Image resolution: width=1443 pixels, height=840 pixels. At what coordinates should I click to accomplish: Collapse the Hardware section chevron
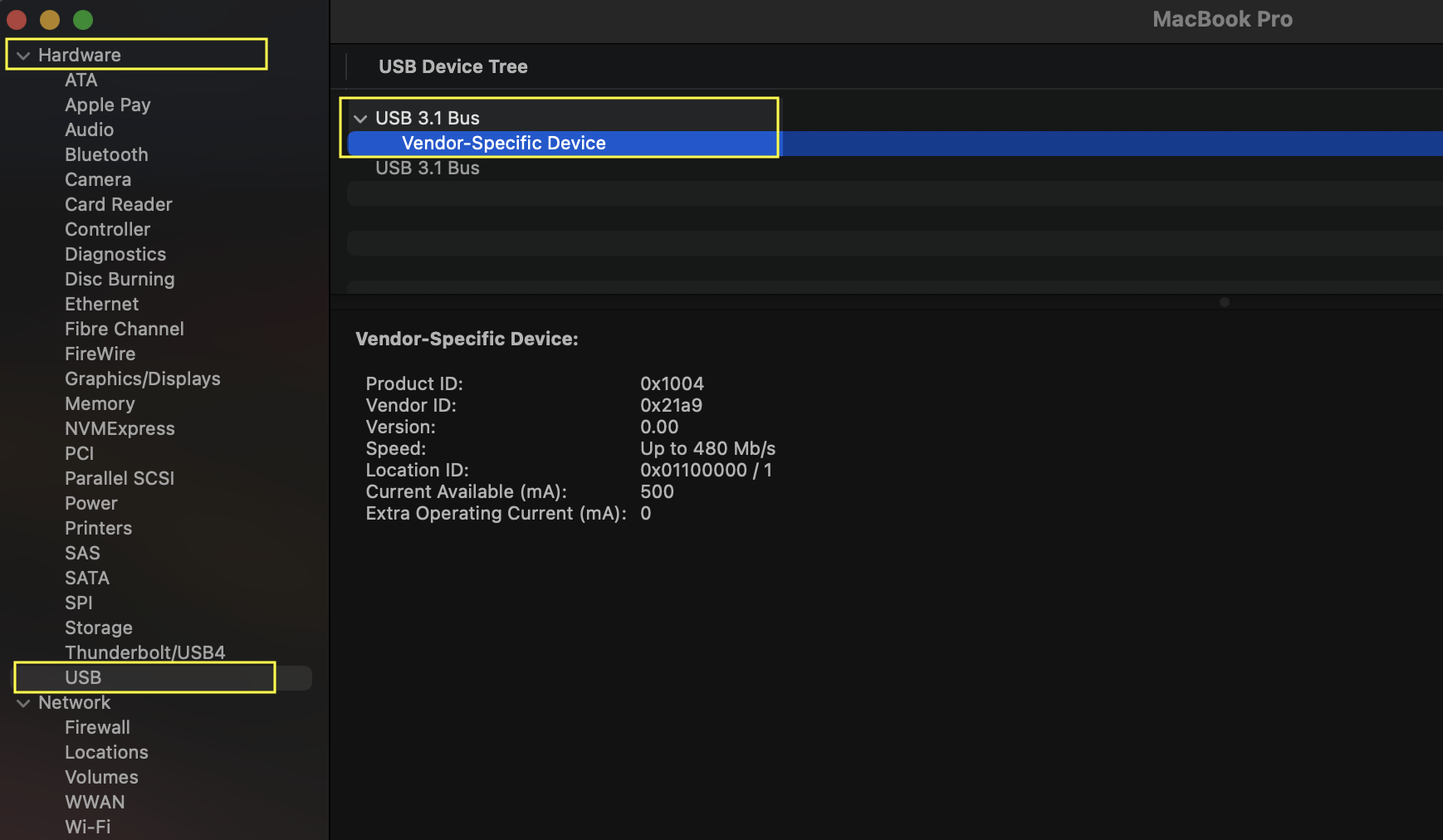[23, 56]
